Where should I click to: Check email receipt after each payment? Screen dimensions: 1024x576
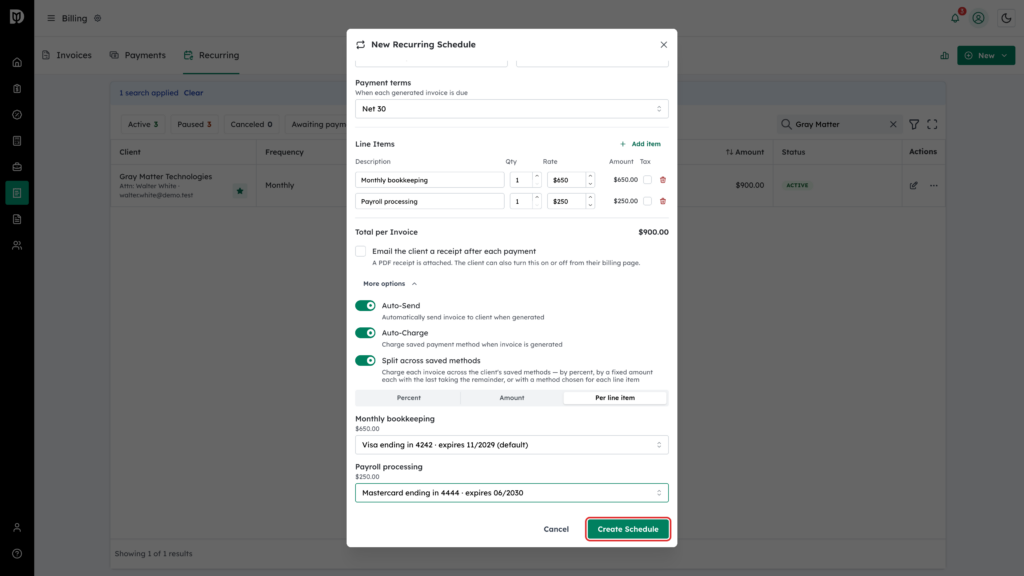click(x=360, y=251)
